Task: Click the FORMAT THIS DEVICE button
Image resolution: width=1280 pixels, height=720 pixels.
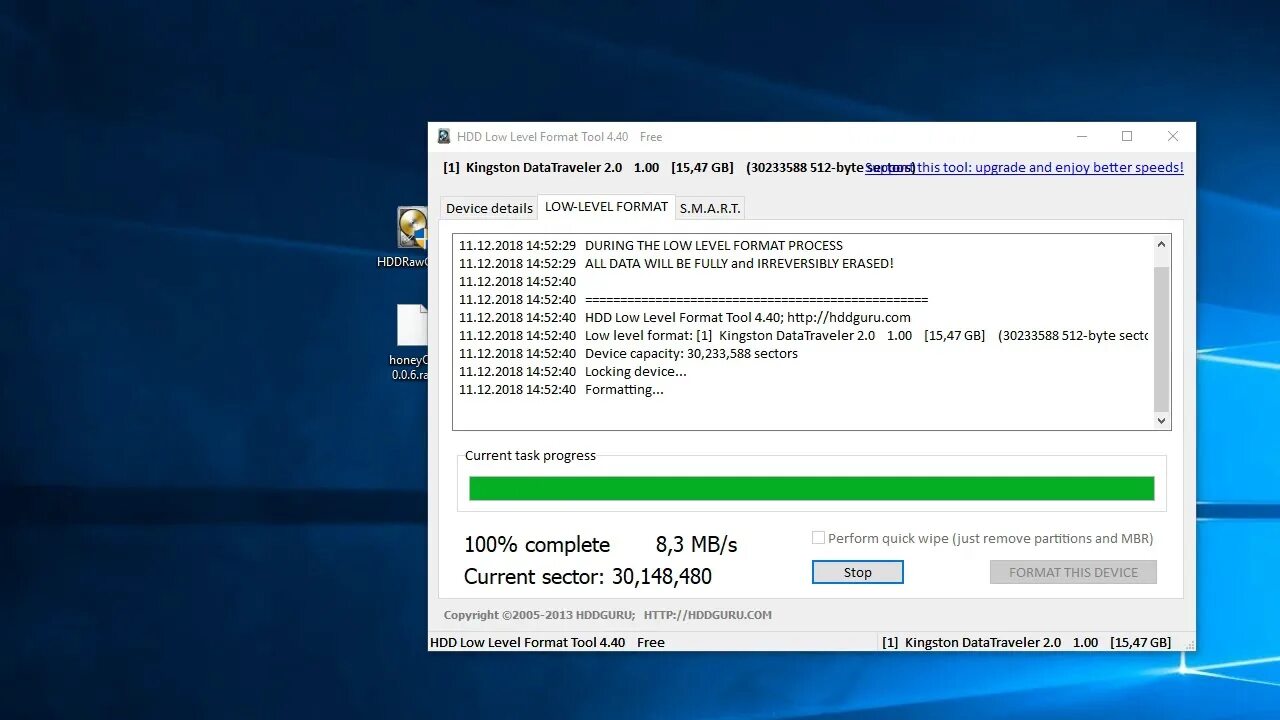Action: point(1073,572)
